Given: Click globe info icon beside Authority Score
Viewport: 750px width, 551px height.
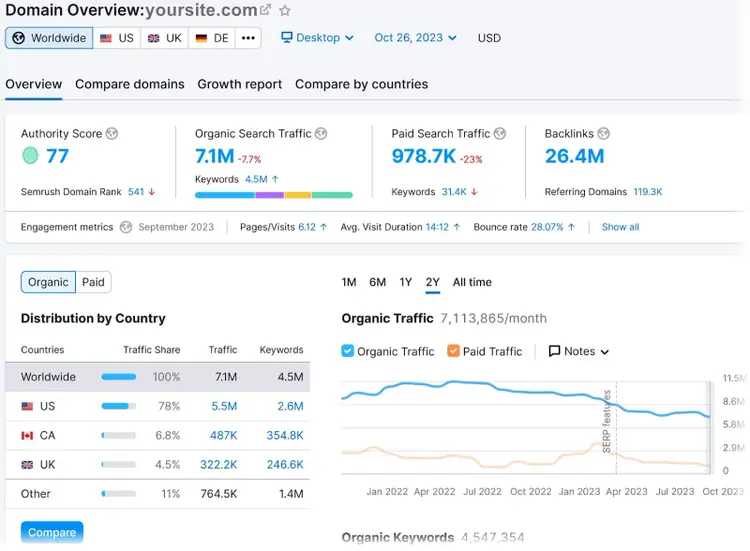Looking at the screenshot, I should click(x=112, y=133).
